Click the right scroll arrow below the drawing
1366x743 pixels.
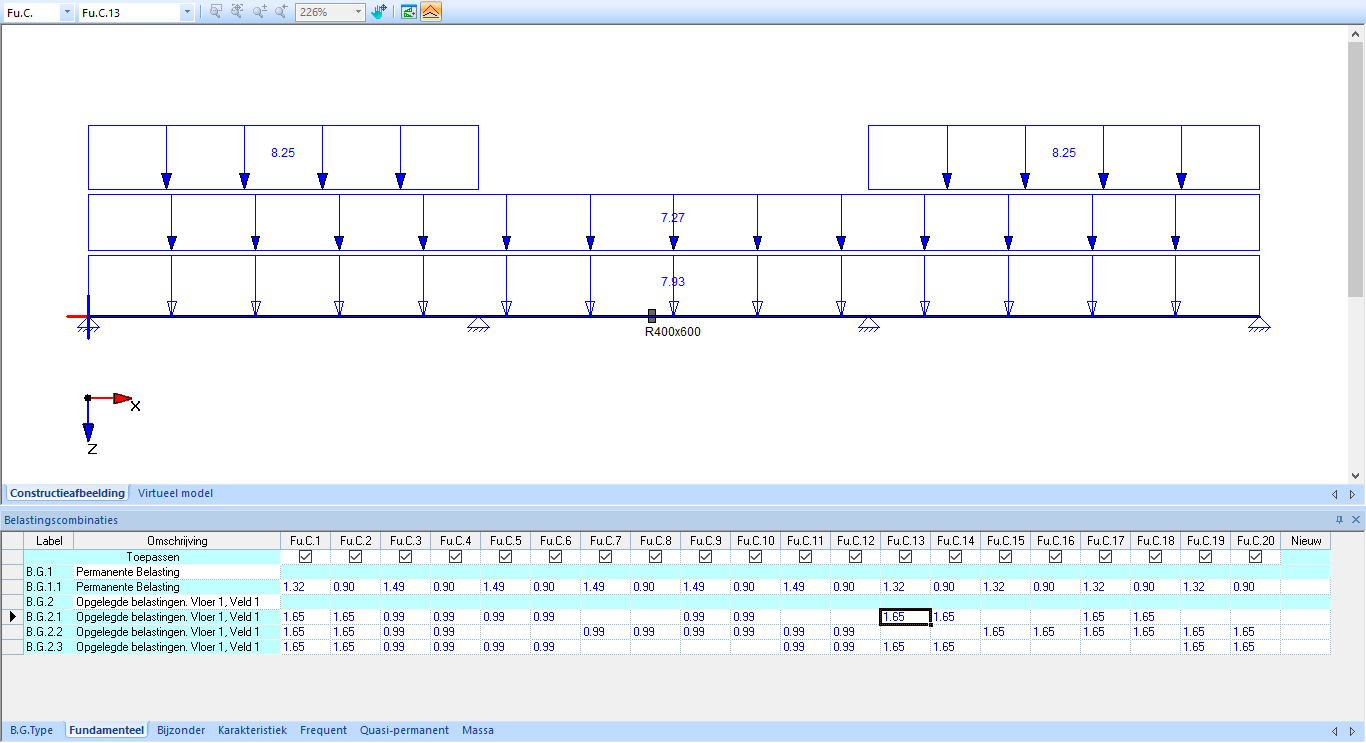point(1352,492)
